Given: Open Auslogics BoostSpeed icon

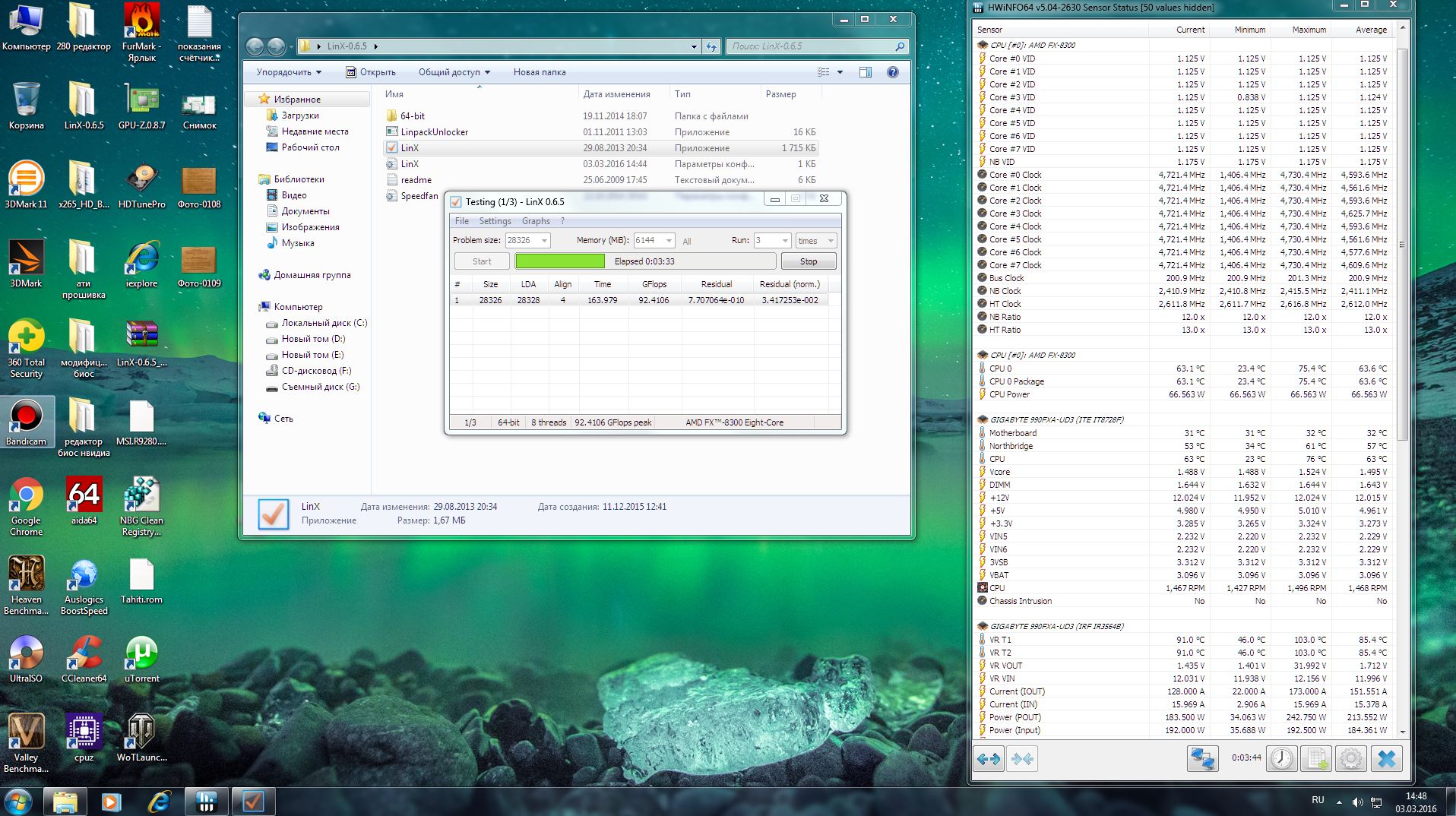Looking at the screenshot, I should click(x=84, y=585).
